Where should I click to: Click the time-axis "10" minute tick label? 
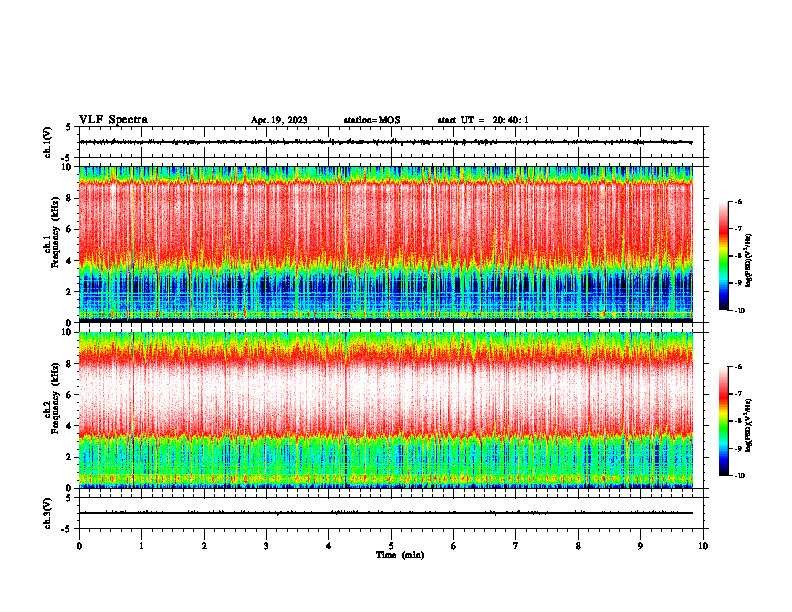coord(703,546)
